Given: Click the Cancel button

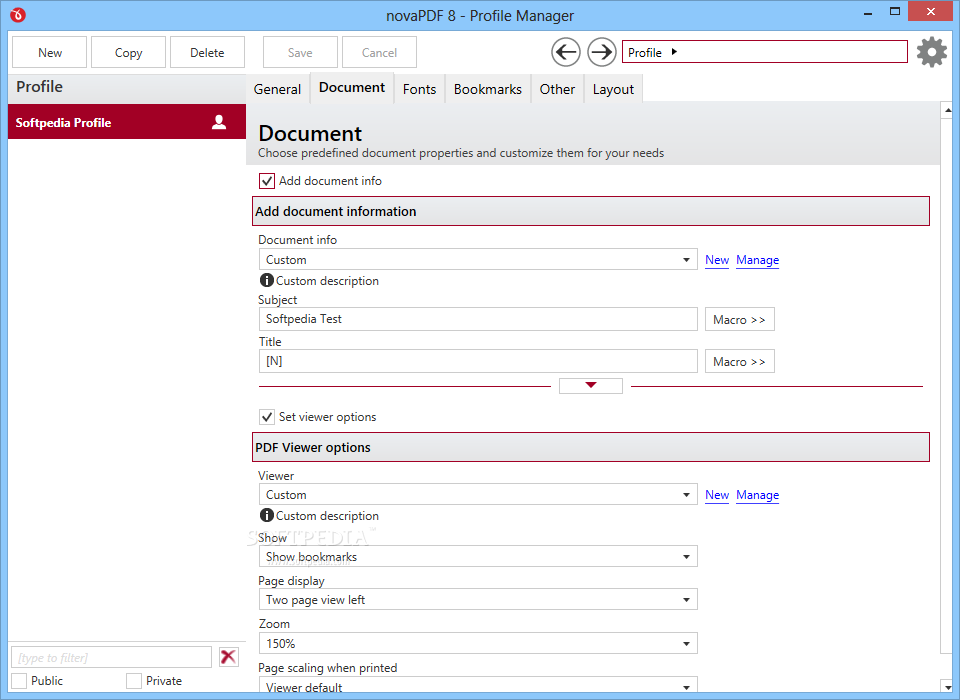Looking at the screenshot, I should tap(380, 53).
